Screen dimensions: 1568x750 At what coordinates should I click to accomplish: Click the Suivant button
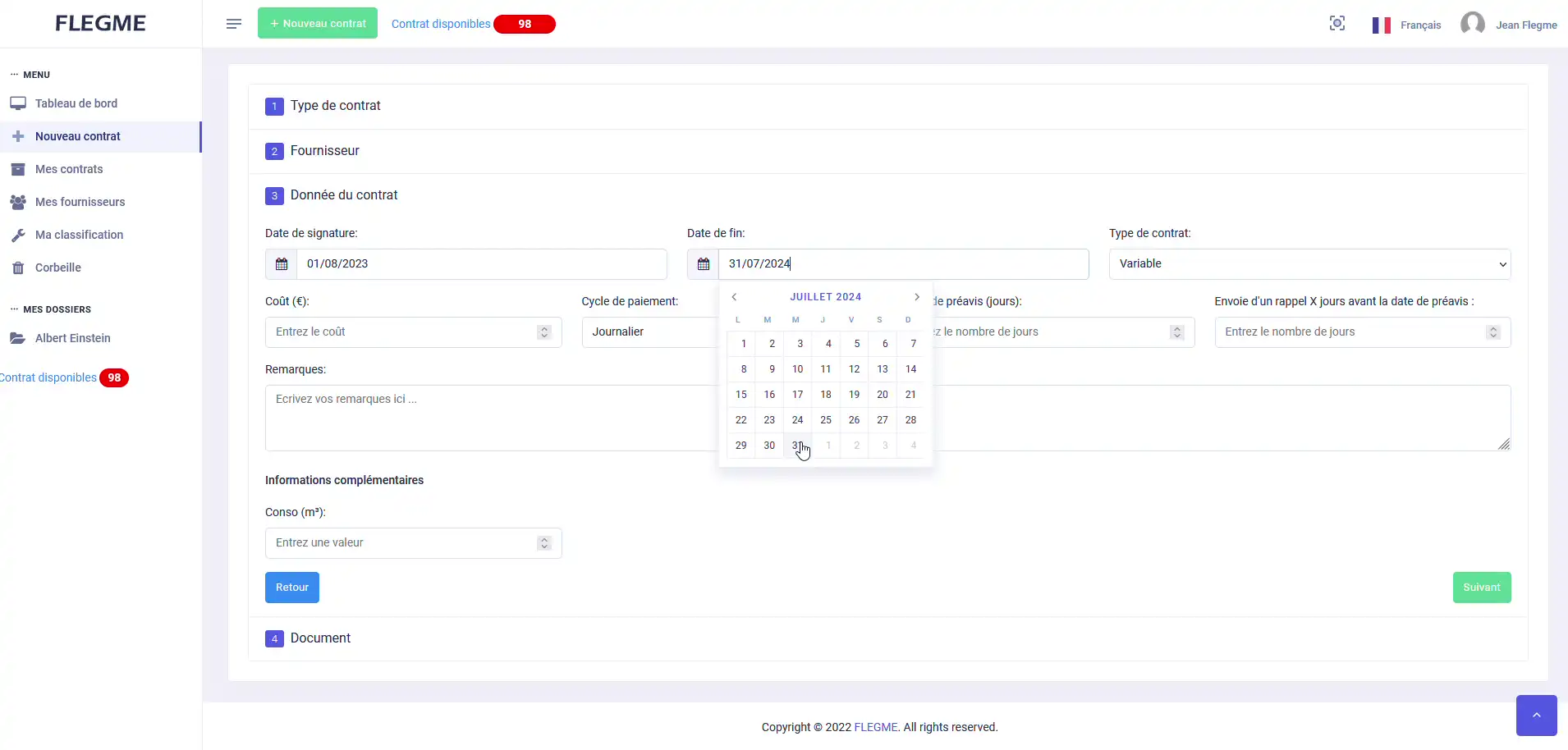1481,588
